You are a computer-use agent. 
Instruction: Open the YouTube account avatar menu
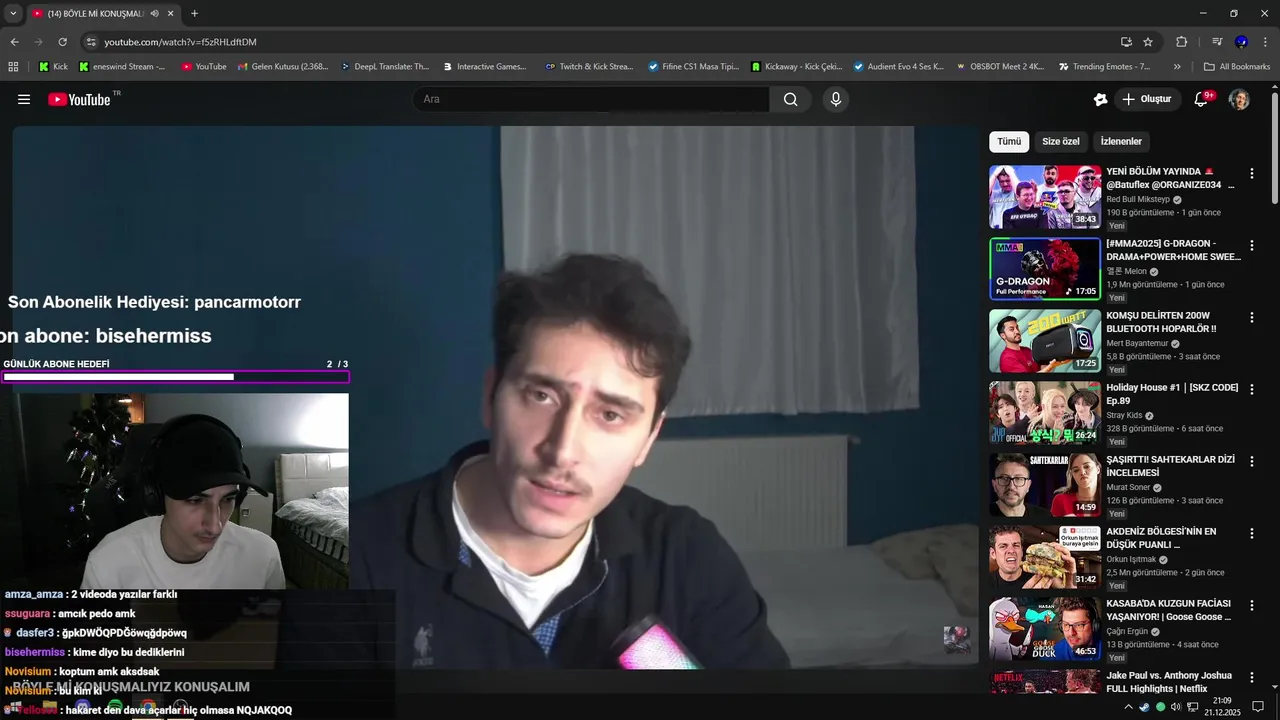(x=1239, y=99)
